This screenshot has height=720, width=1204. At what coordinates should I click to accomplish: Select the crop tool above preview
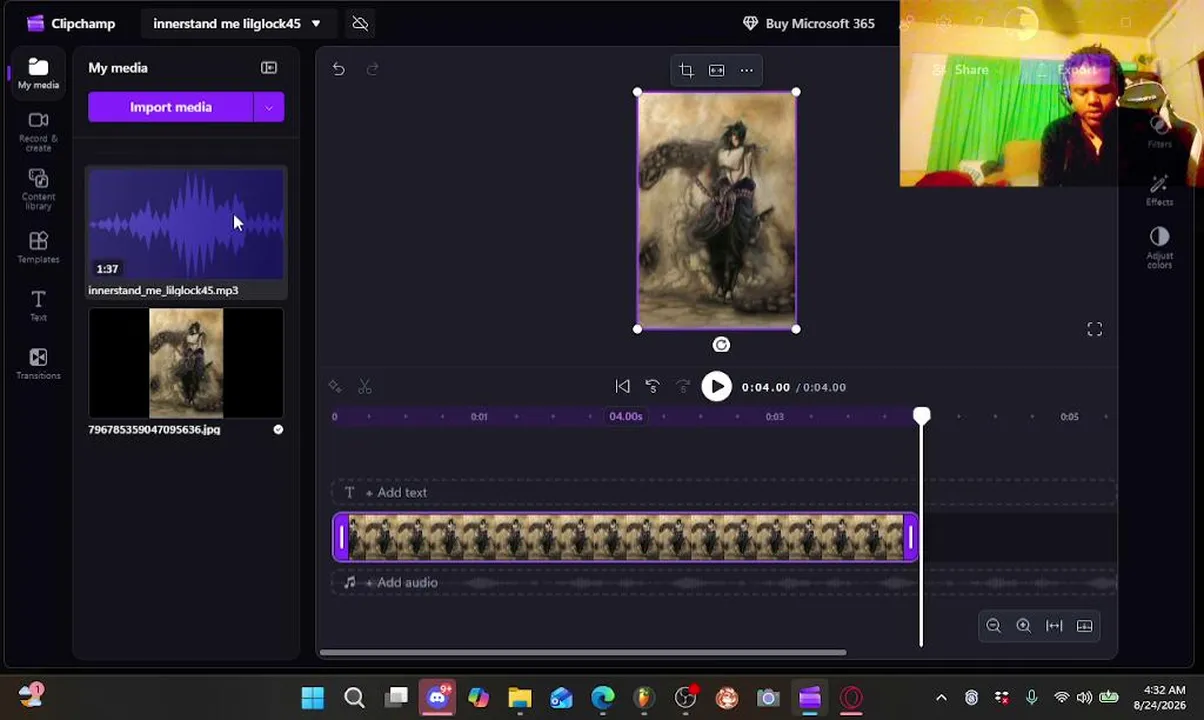pyautogui.click(x=686, y=70)
